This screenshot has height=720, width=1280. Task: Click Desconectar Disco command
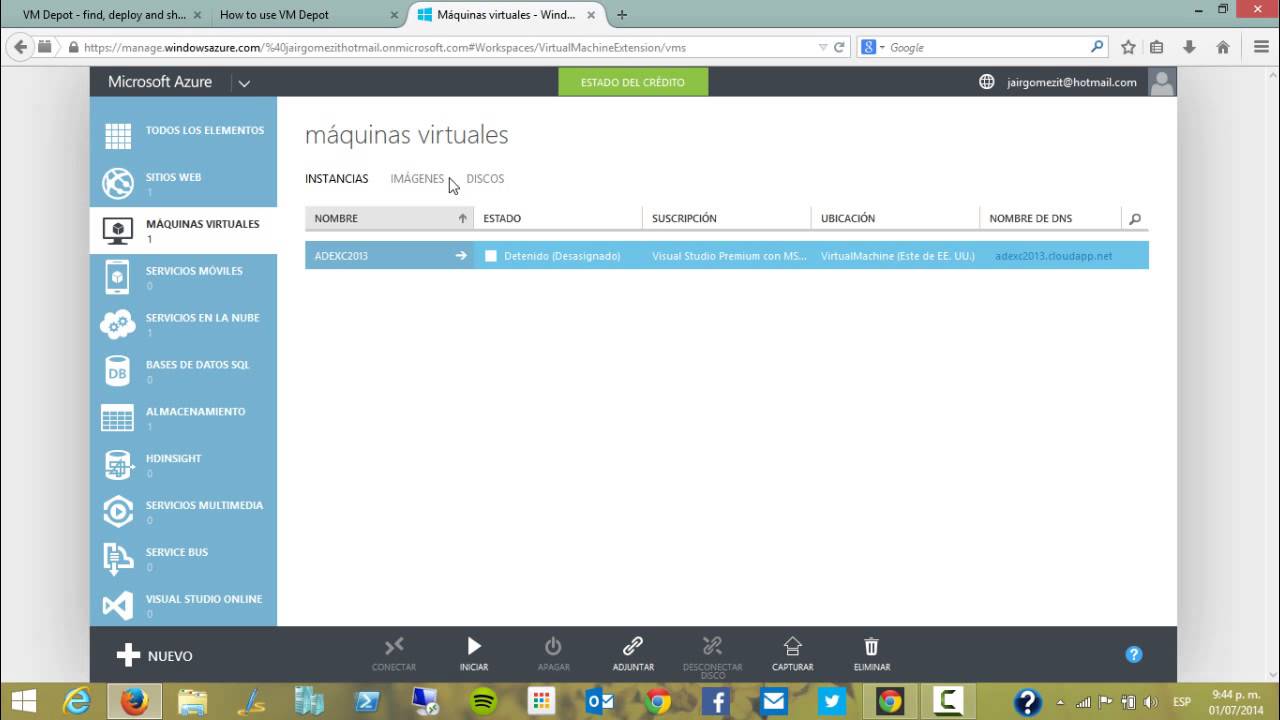click(x=712, y=656)
